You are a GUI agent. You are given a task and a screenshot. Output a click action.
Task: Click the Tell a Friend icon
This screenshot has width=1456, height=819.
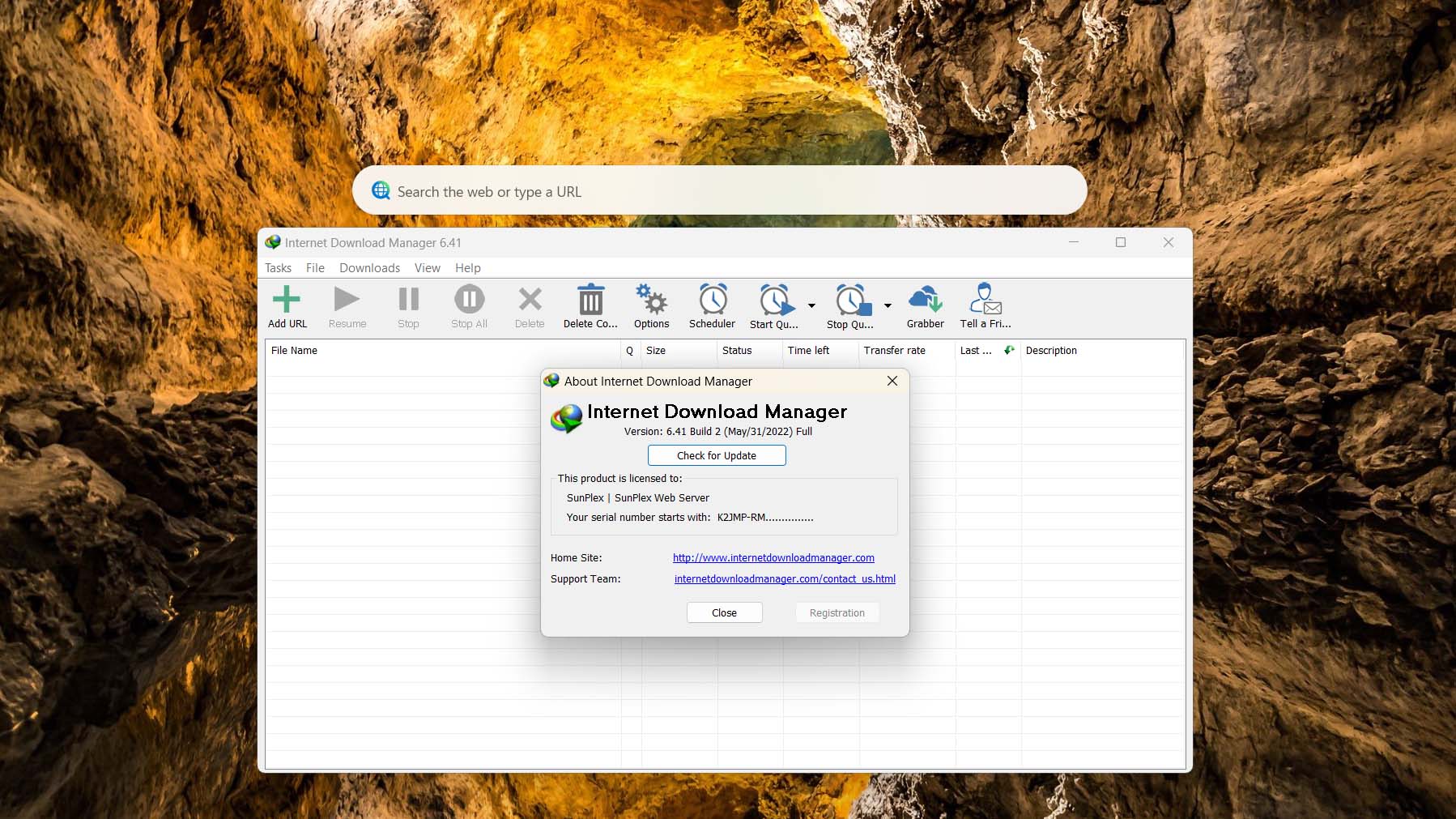pyautogui.click(x=986, y=299)
